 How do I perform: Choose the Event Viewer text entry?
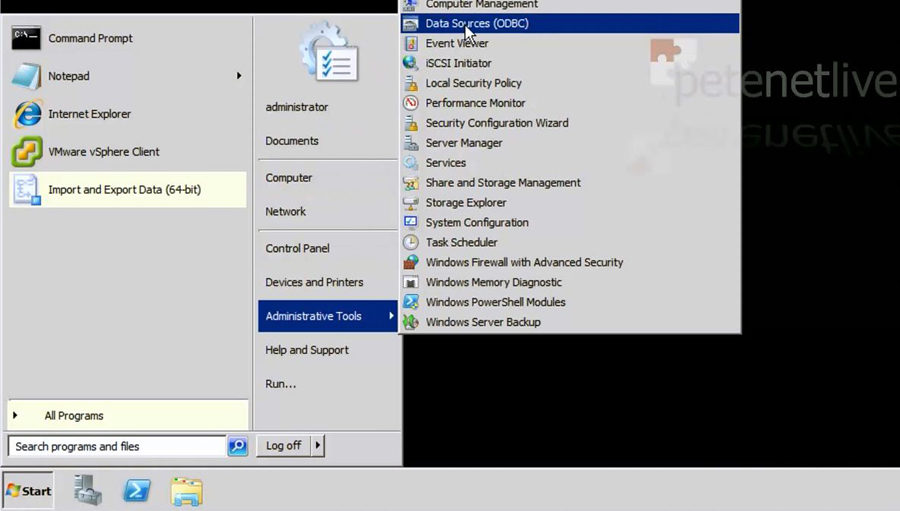coord(457,43)
